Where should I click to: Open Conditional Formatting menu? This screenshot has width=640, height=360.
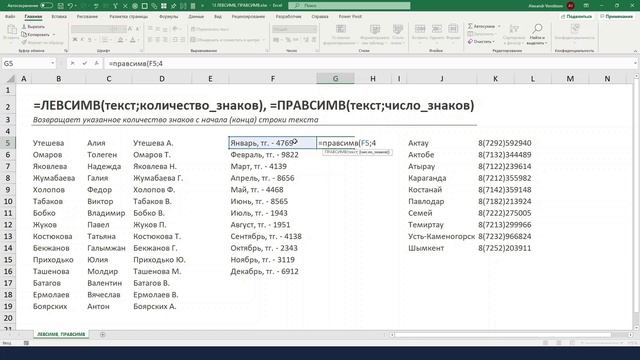[341, 34]
